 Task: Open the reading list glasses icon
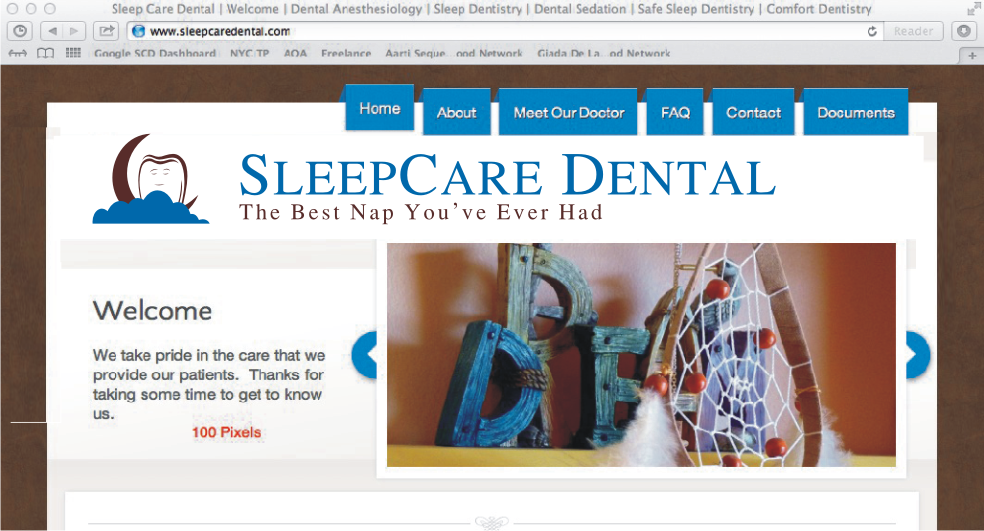point(17,53)
